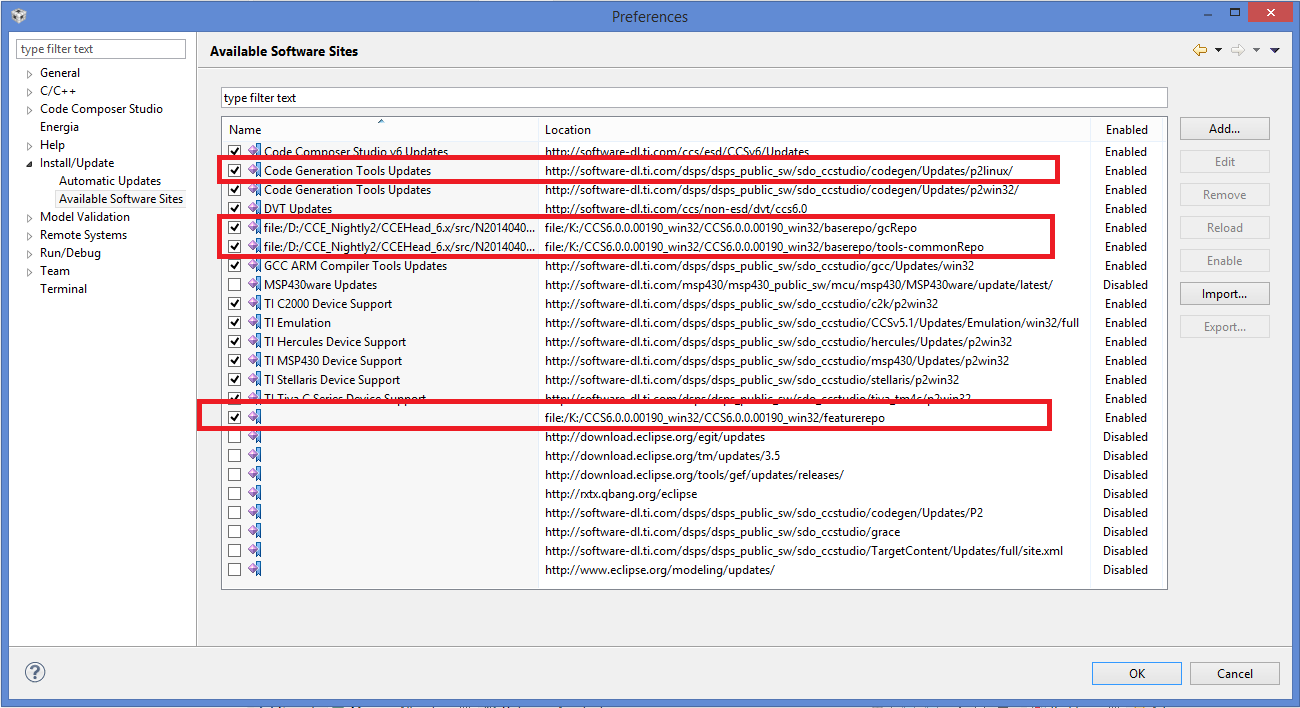The width and height of the screenshot is (1300, 708).
Task: Click the site icon for the gcRepo row
Action: click(254, 227)
